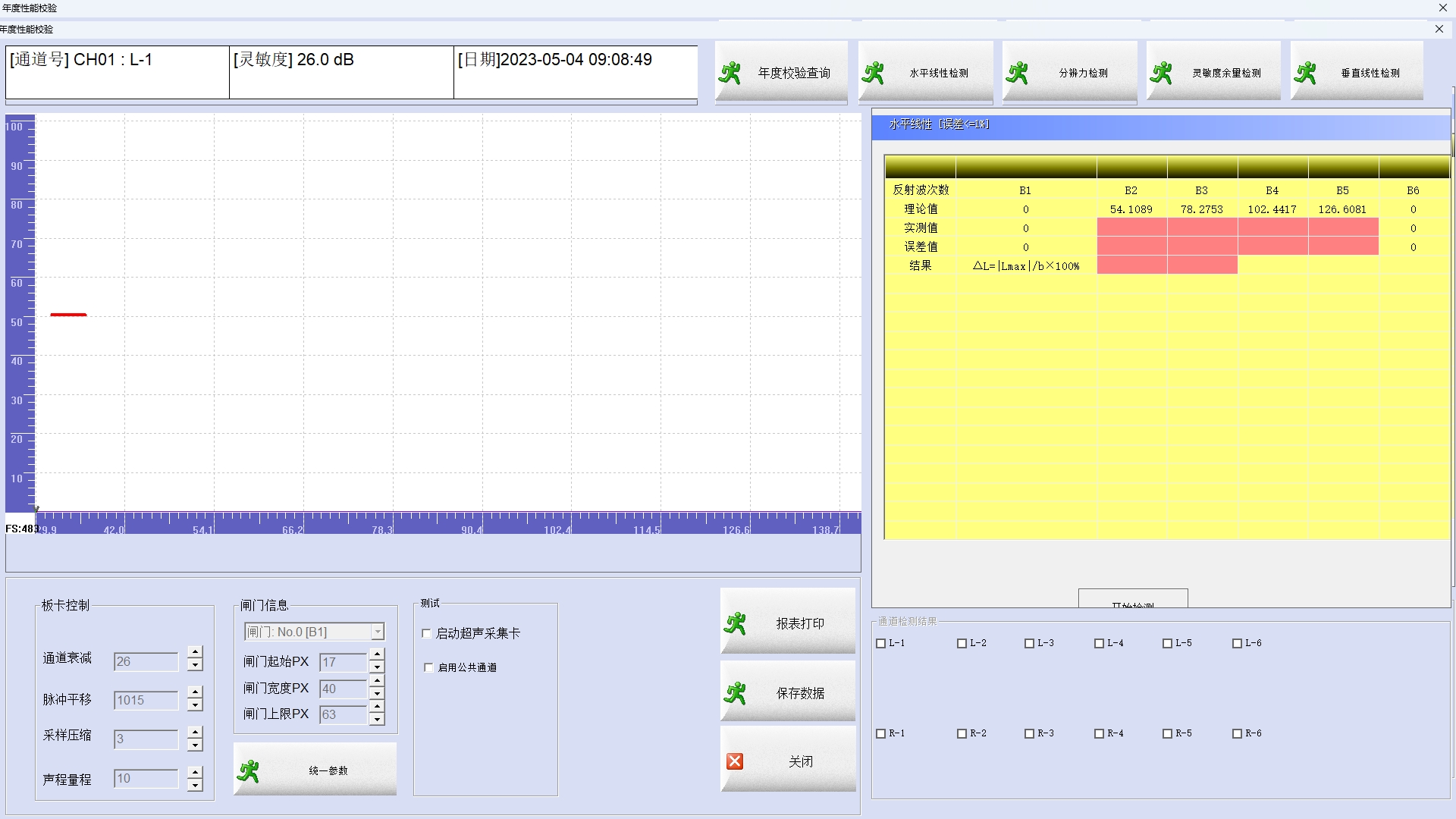Decrease 脉冲平移 with down arrow
The width and height of the screenshot is (1456, 819).
coord(195,704)
